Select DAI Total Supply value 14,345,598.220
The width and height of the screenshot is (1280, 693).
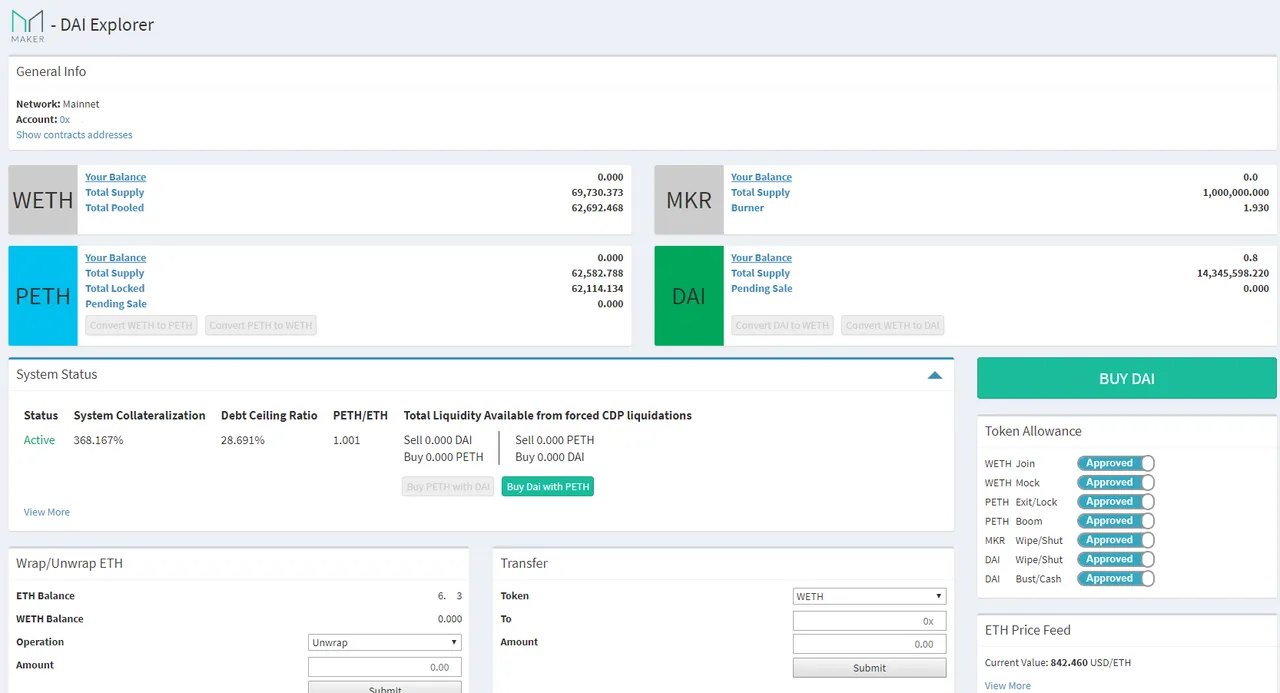1233,273
